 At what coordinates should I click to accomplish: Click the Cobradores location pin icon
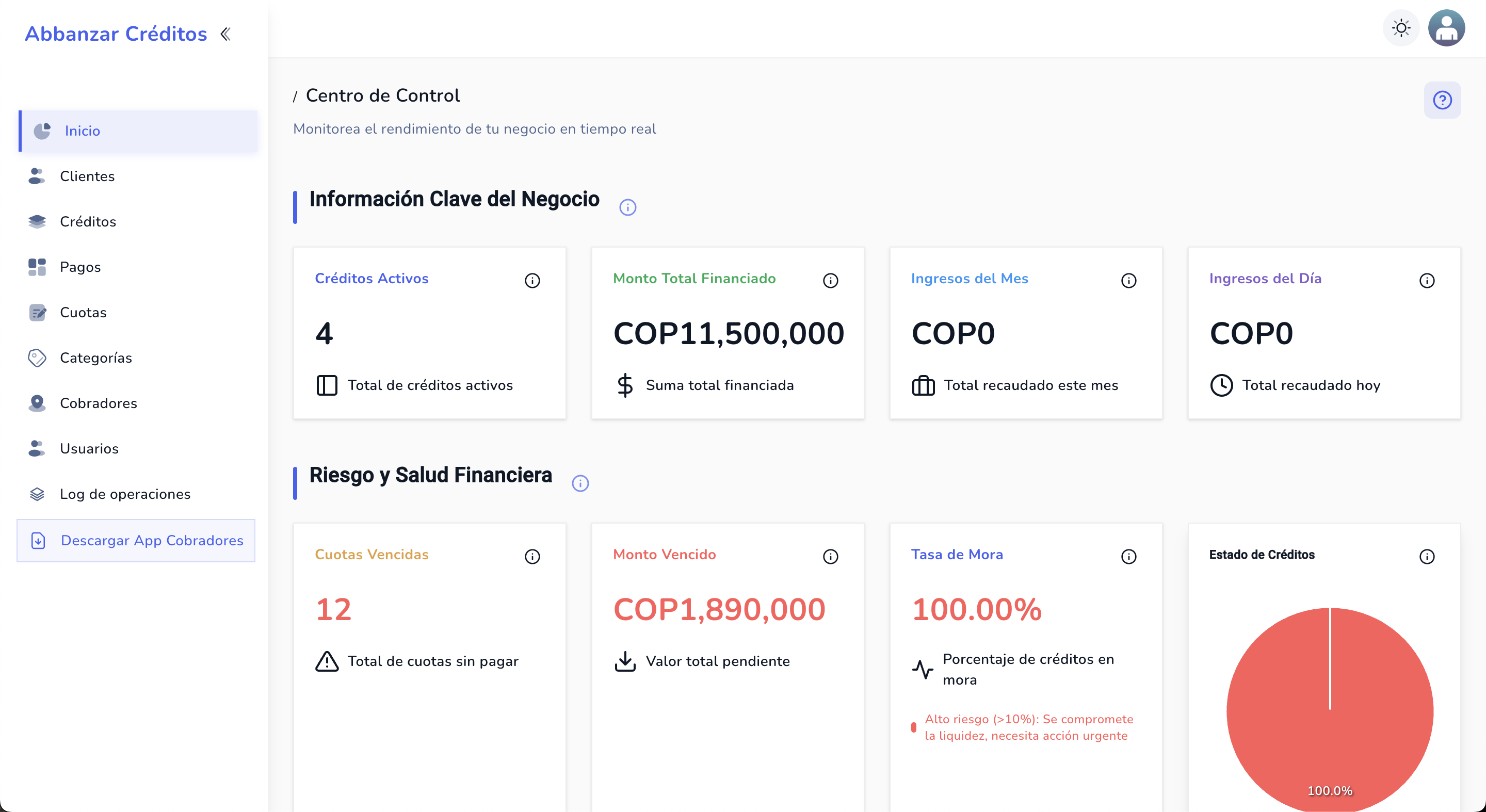point(37,403)
